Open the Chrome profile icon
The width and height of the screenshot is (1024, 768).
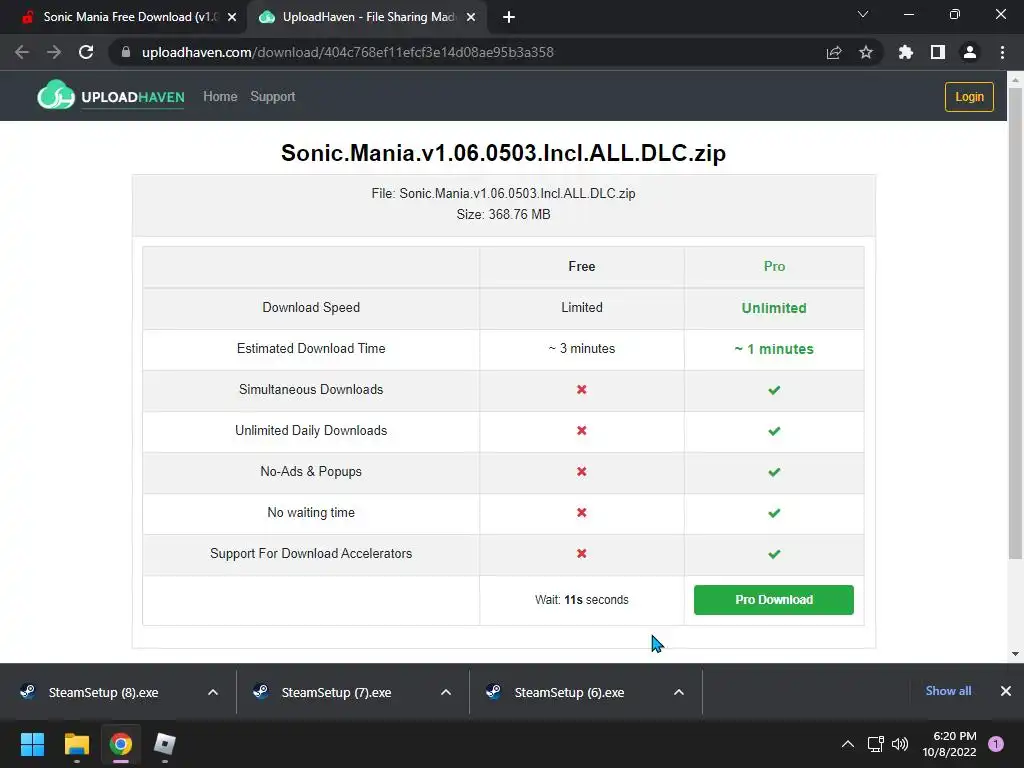pyautogui.click(x=970, y=52)
